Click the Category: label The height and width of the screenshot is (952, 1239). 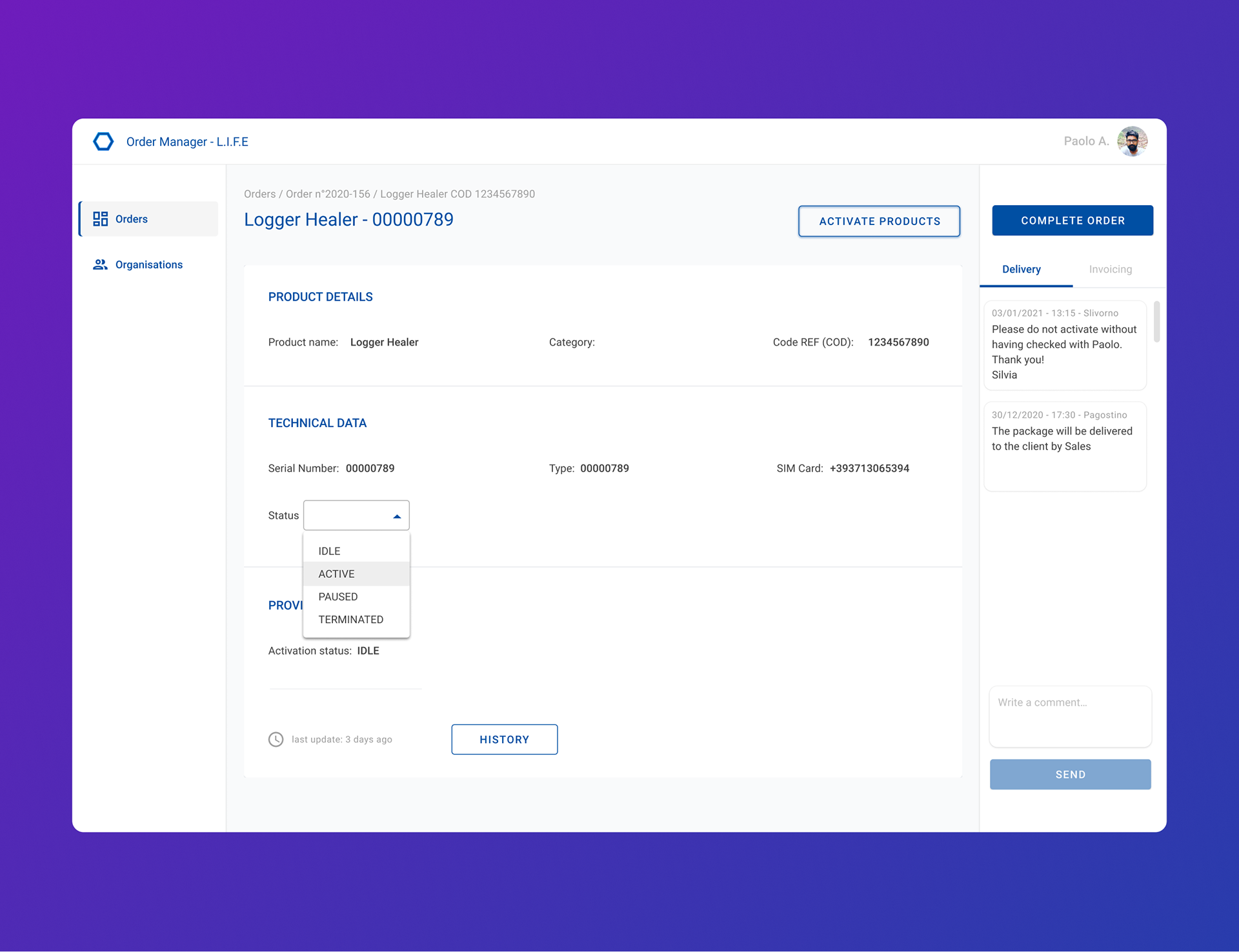572,342
